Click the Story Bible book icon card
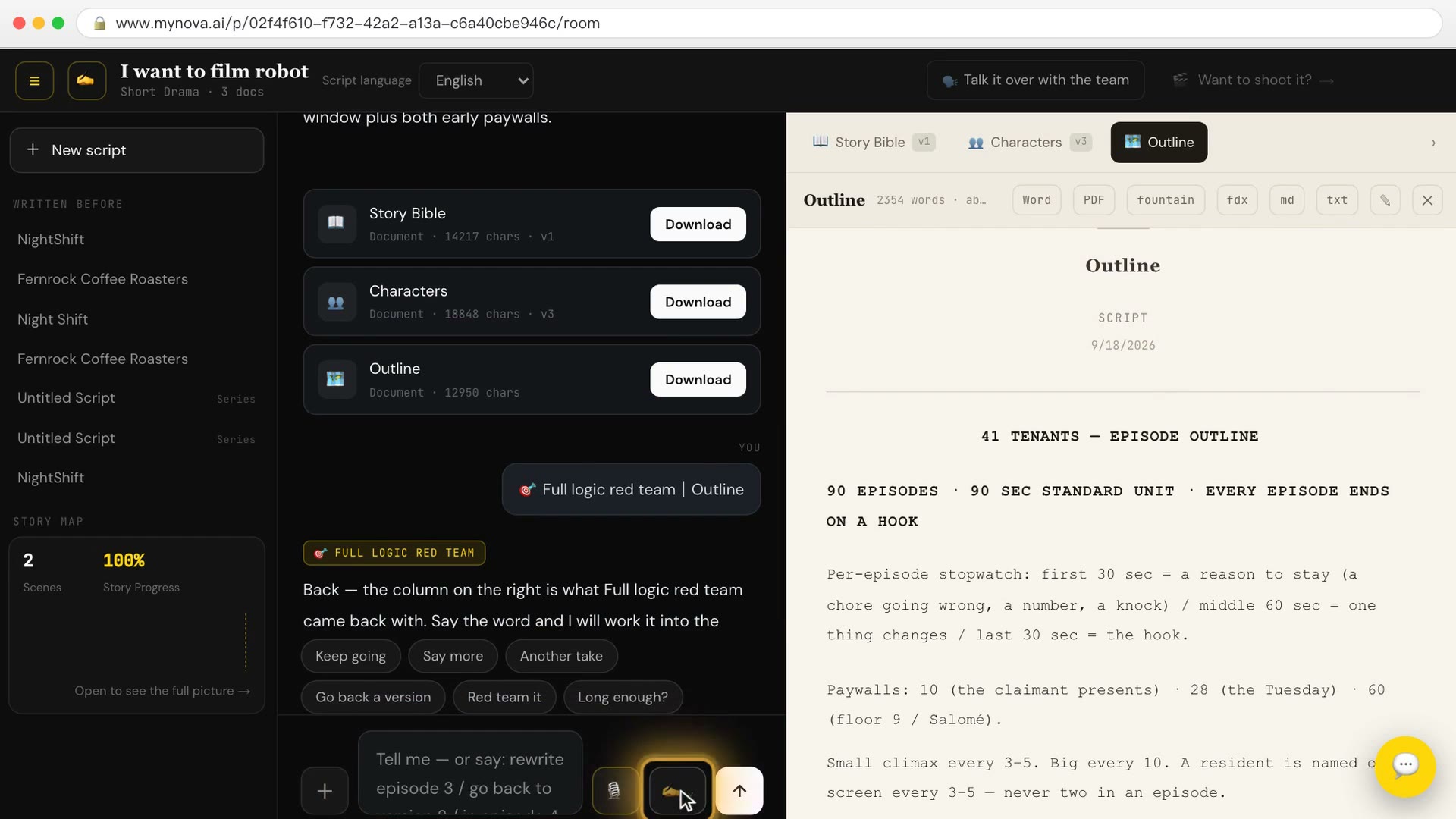 336,224
